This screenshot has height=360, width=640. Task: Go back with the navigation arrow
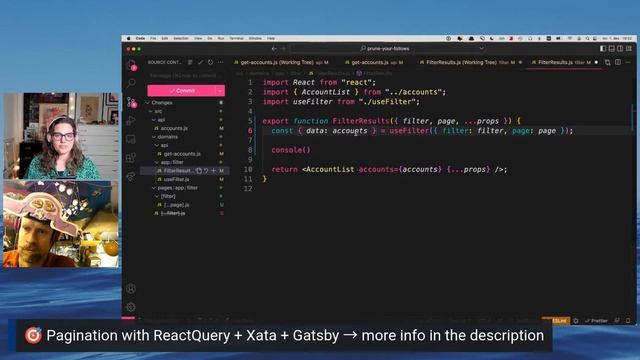pos(274,49)
